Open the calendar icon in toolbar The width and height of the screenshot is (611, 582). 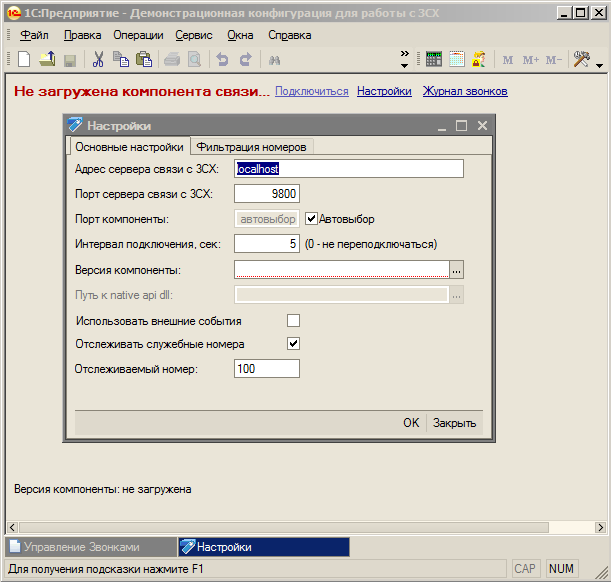pos(456,60)
